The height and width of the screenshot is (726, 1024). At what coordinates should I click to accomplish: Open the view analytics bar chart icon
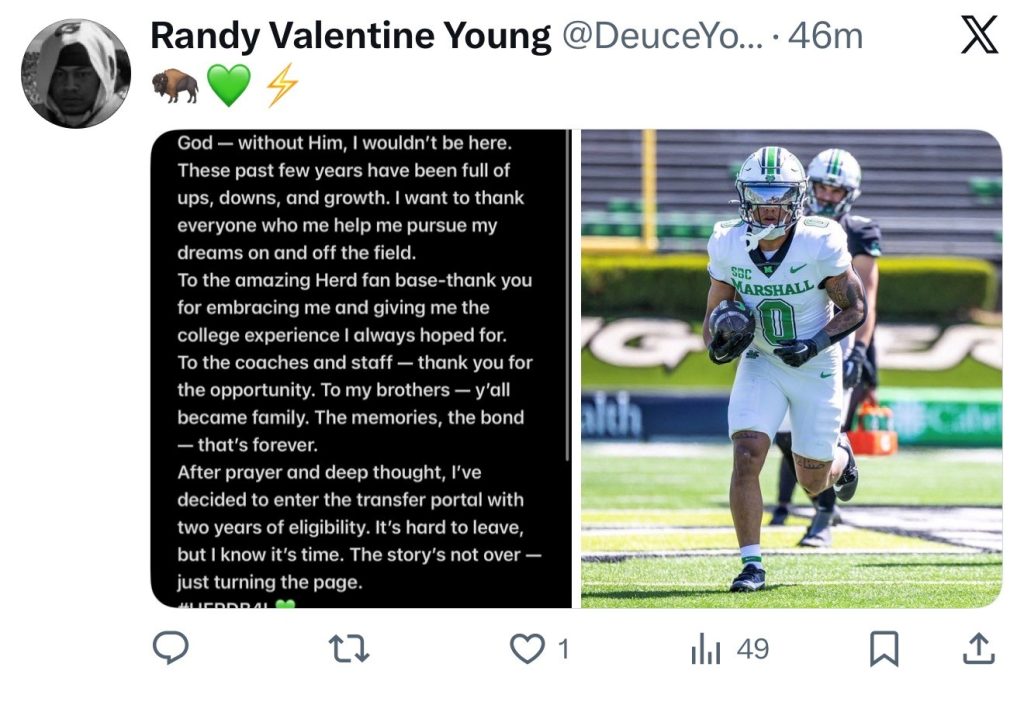[706, 650]
